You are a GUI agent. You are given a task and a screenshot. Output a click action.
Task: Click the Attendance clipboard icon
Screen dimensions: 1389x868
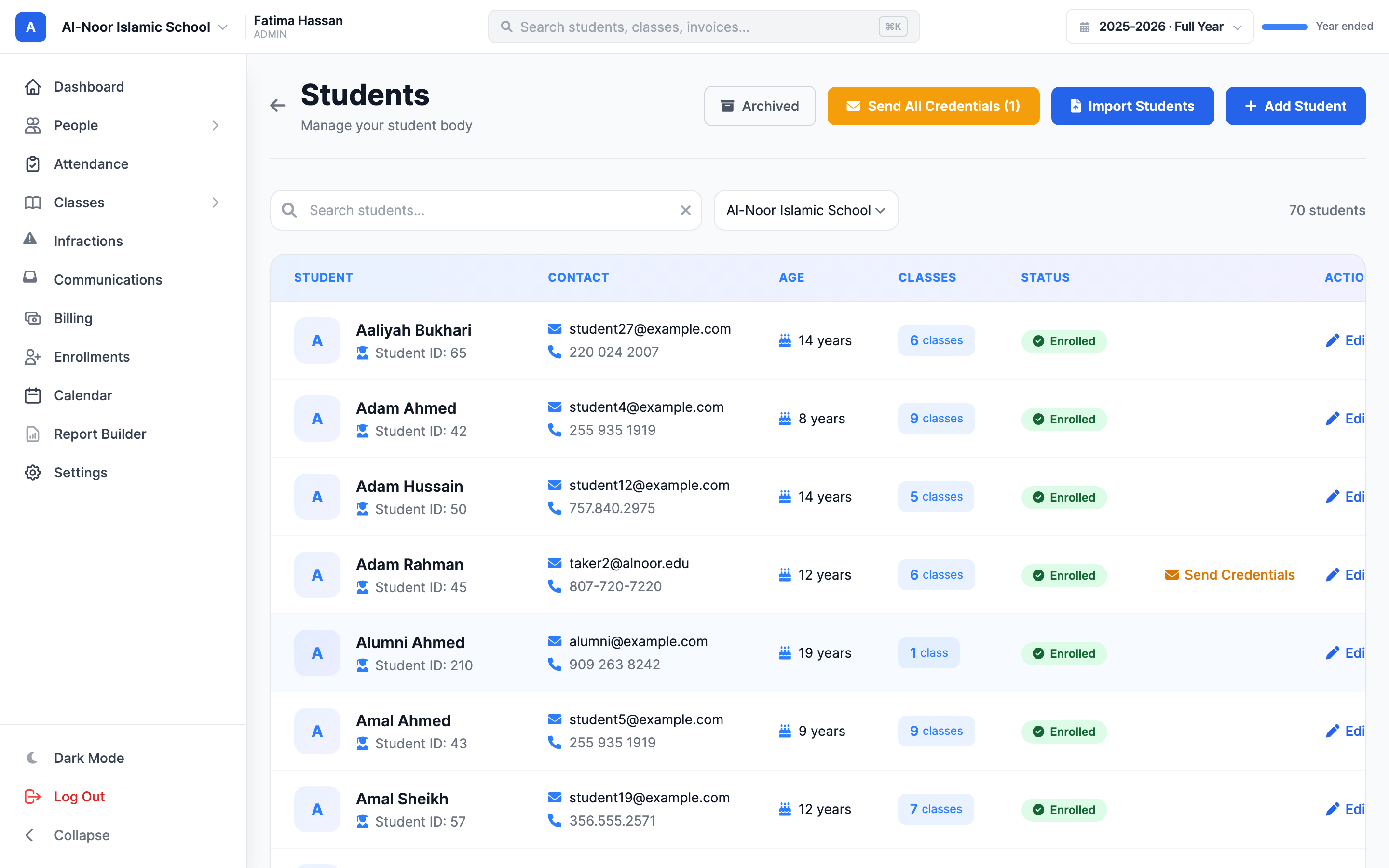click(33, 163)
